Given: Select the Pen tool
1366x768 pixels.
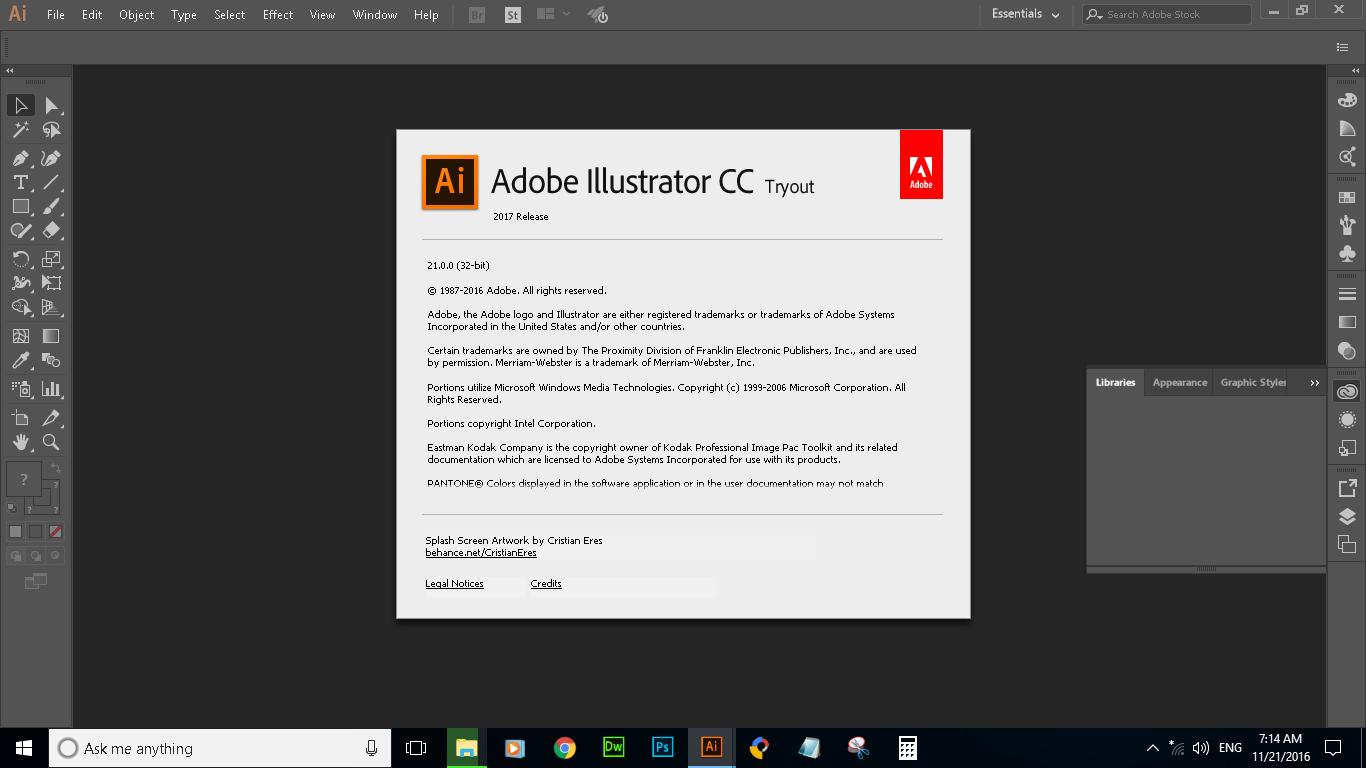Looking at the screenshot, I should [21, 158].
